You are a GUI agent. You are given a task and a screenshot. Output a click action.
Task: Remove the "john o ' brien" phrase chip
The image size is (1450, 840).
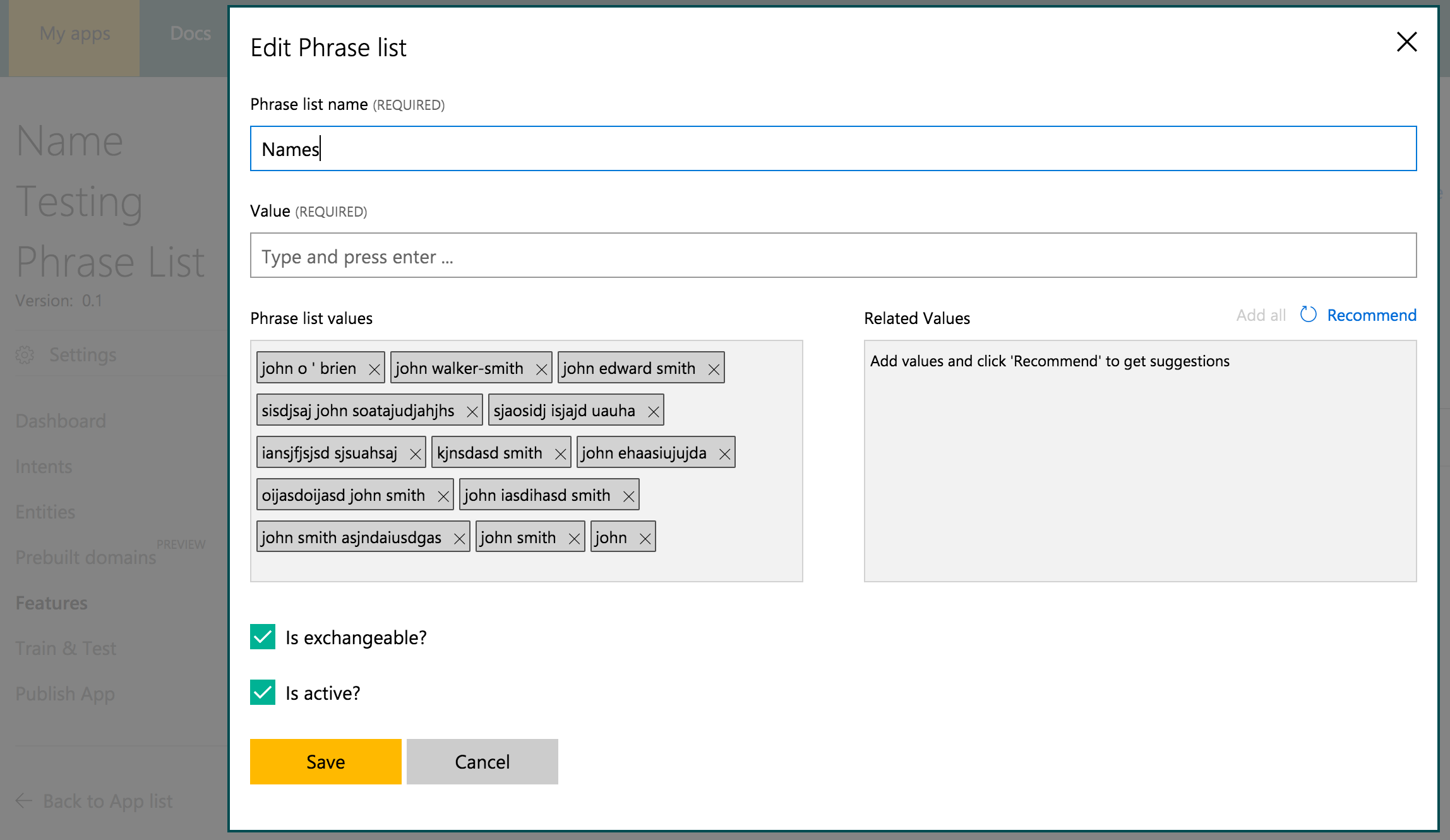pyautogui.click(x=375, y=368)
